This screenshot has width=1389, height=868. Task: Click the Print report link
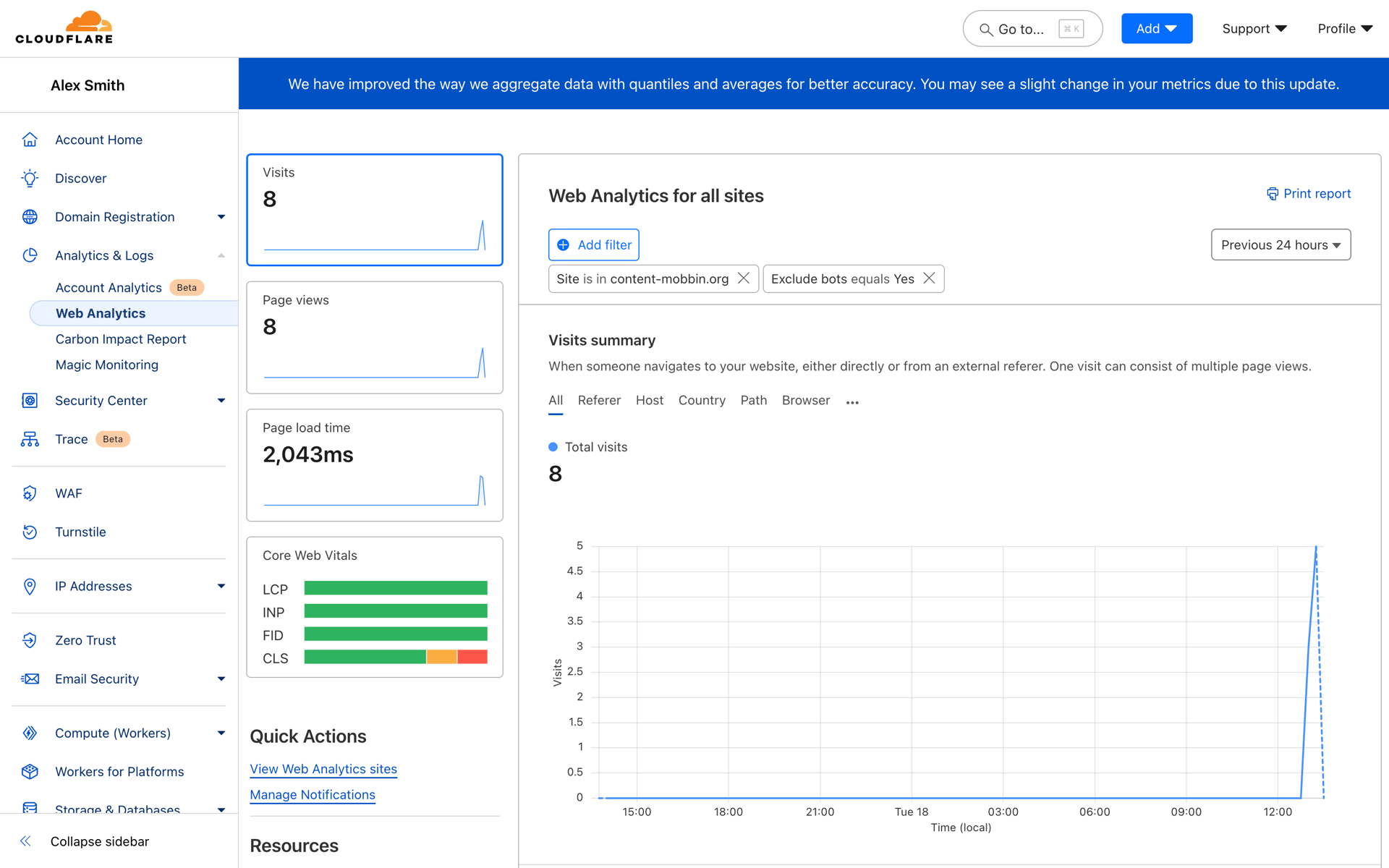point(1308,194)
